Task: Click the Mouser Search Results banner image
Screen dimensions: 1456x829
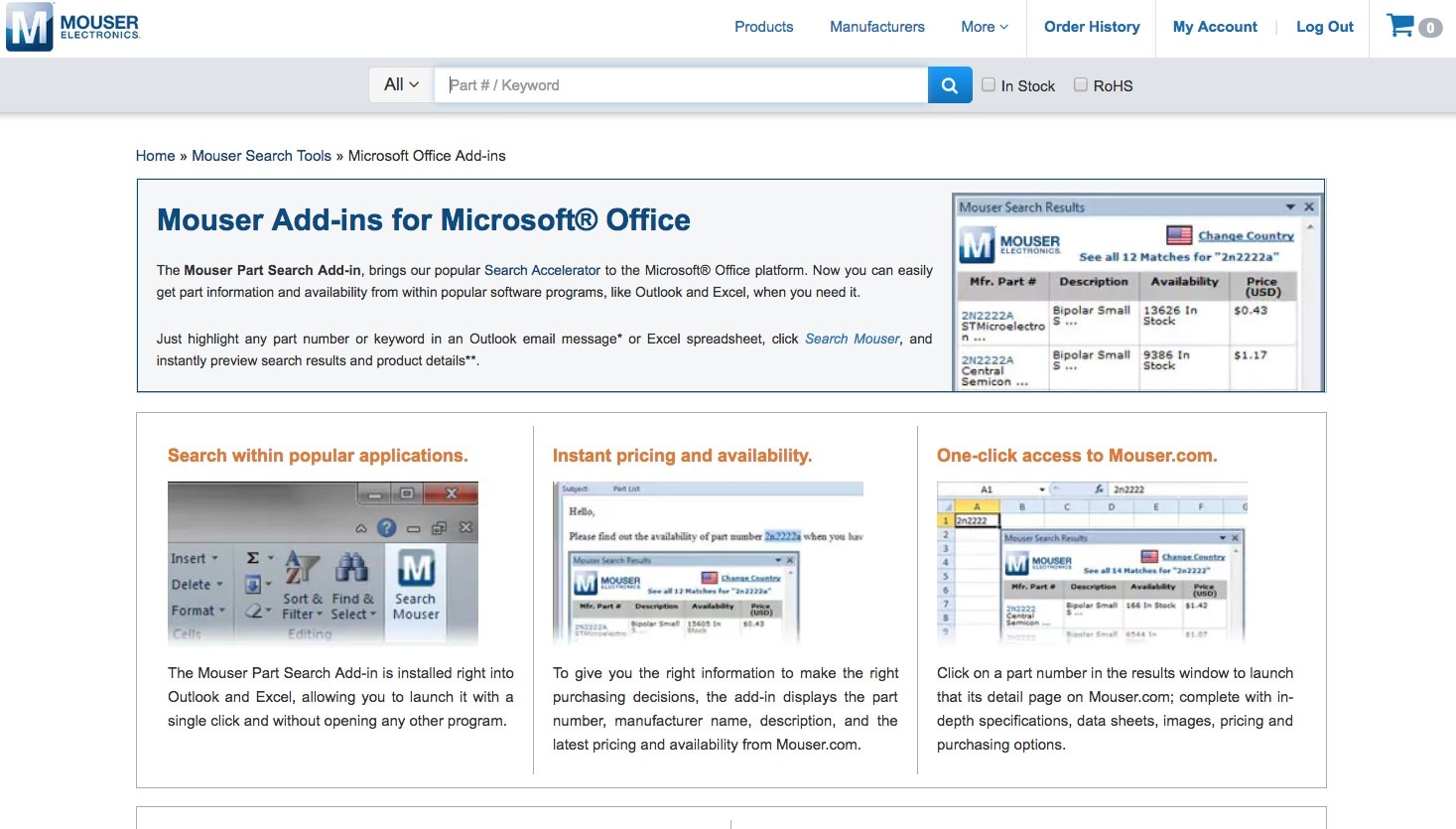Action: pos(1137,292)
